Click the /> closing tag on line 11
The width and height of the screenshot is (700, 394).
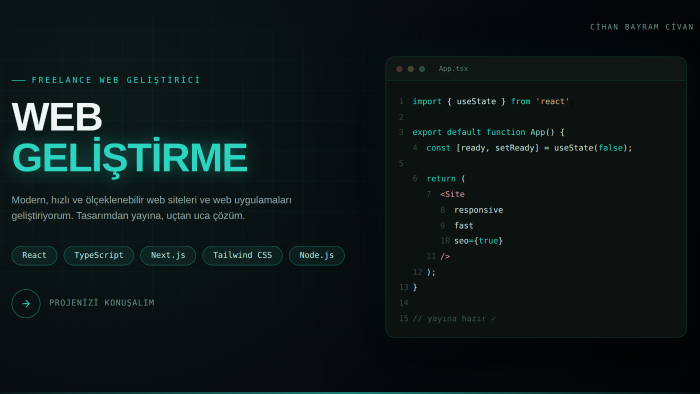[x=445, y=257]
